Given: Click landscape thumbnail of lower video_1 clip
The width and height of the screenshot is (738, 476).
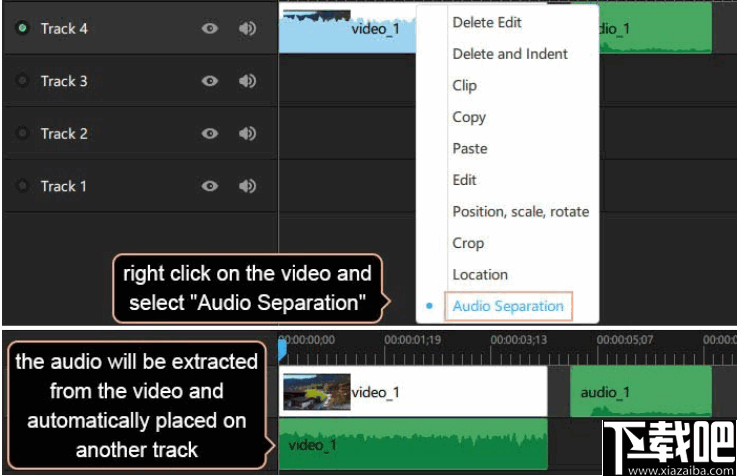Looking at the screenshot, I should (x=317, y=392).
